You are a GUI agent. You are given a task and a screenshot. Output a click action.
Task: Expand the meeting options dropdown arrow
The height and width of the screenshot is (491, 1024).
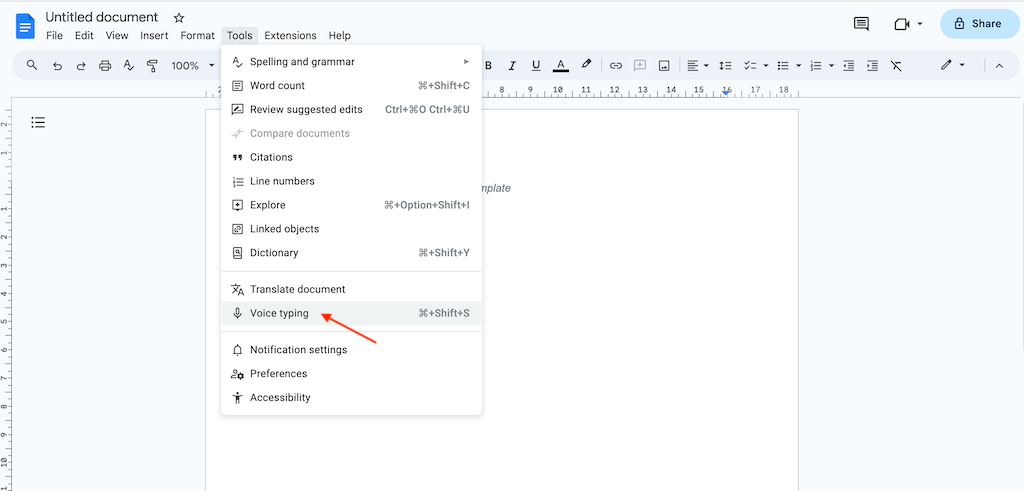[920, 24]
